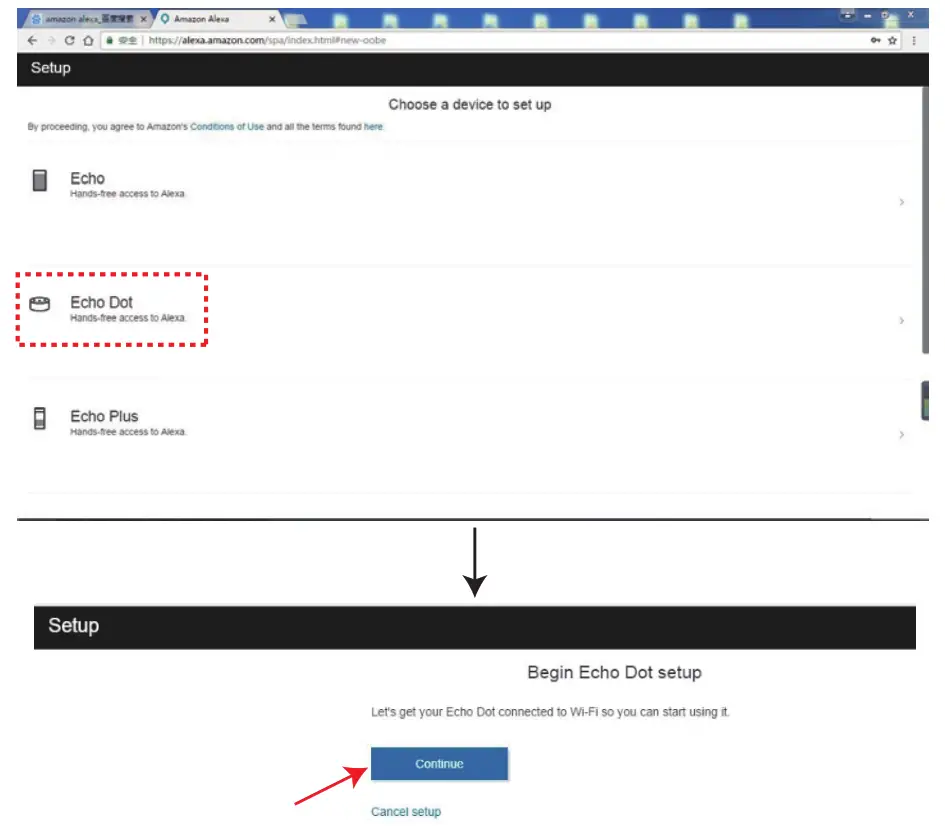Close the browser window
The image size is (945, 836).
coord(911,15)
